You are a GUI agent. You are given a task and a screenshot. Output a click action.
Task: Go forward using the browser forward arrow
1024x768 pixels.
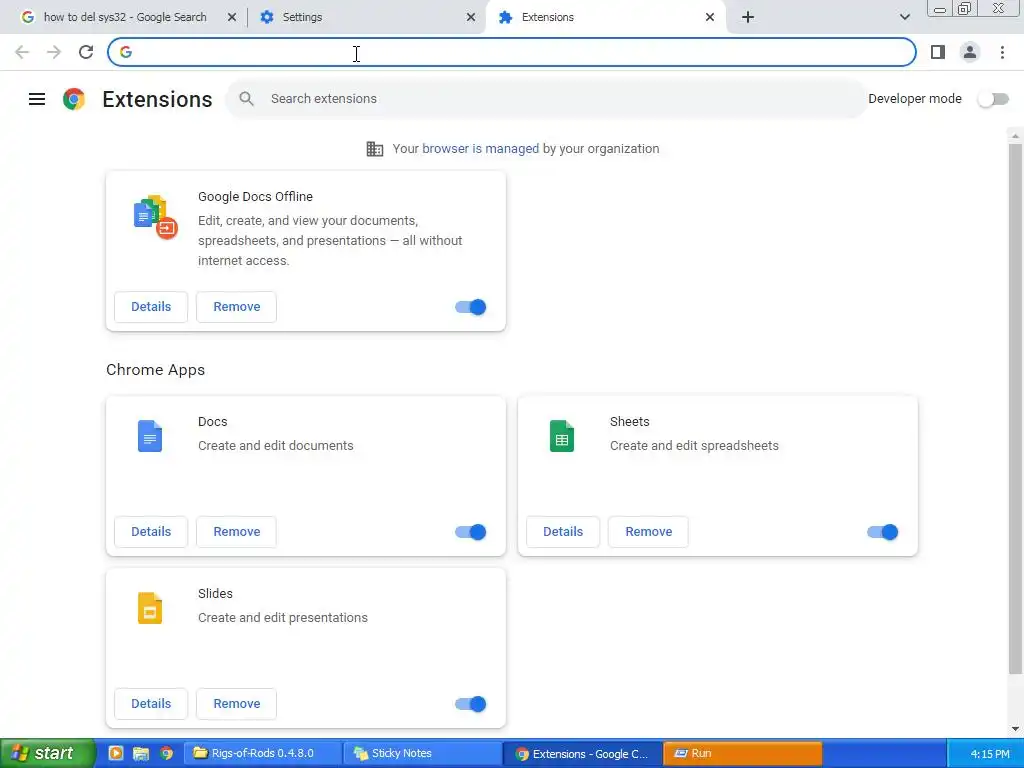coord(54,52)
